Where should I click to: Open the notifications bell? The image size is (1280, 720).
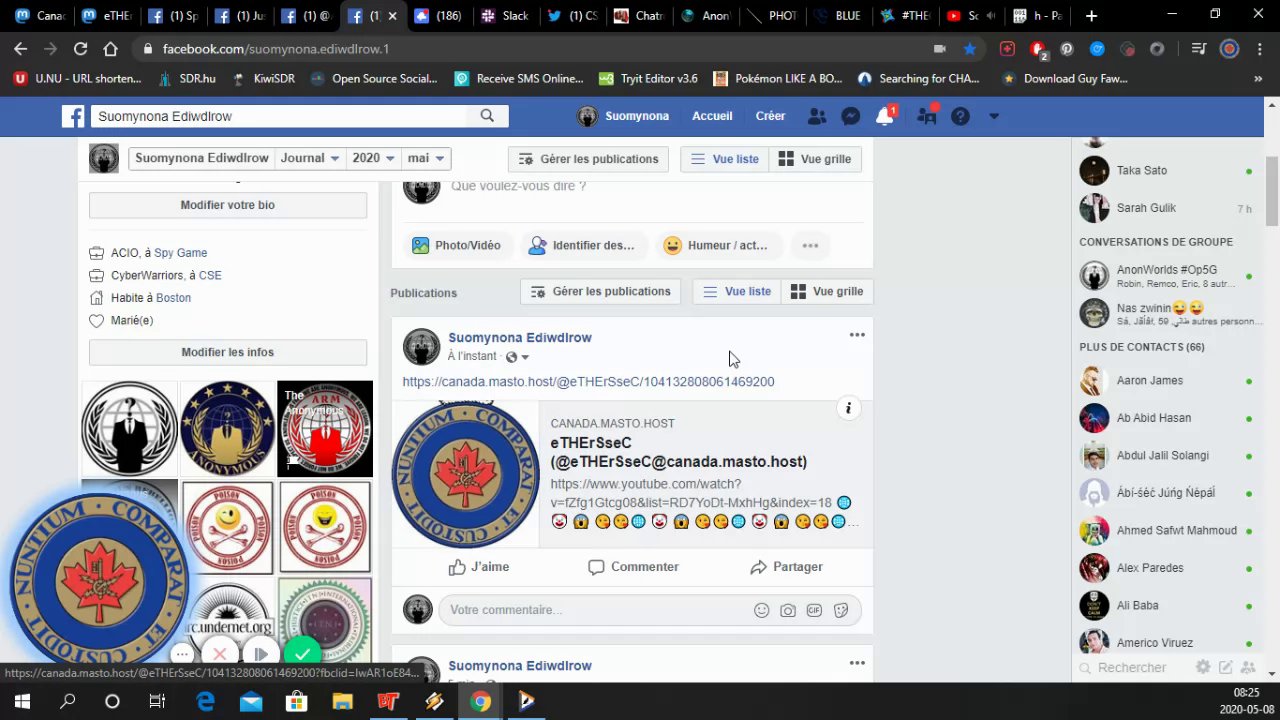coord(884,116)
